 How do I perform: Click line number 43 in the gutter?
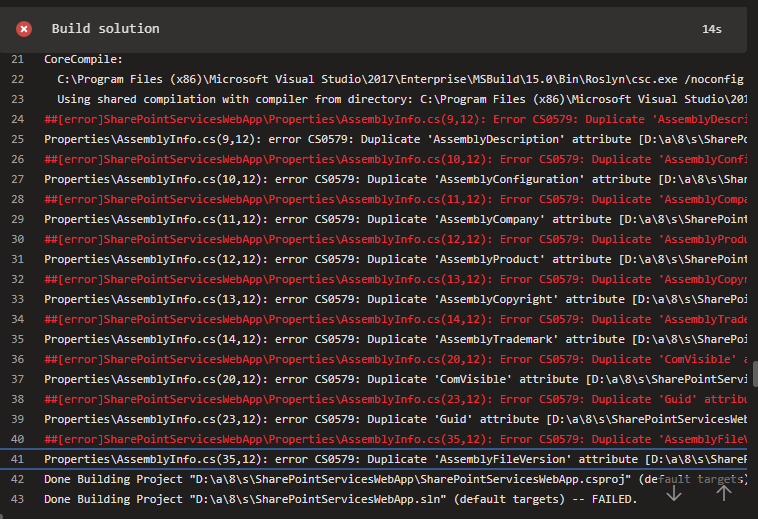pos(17,499)
